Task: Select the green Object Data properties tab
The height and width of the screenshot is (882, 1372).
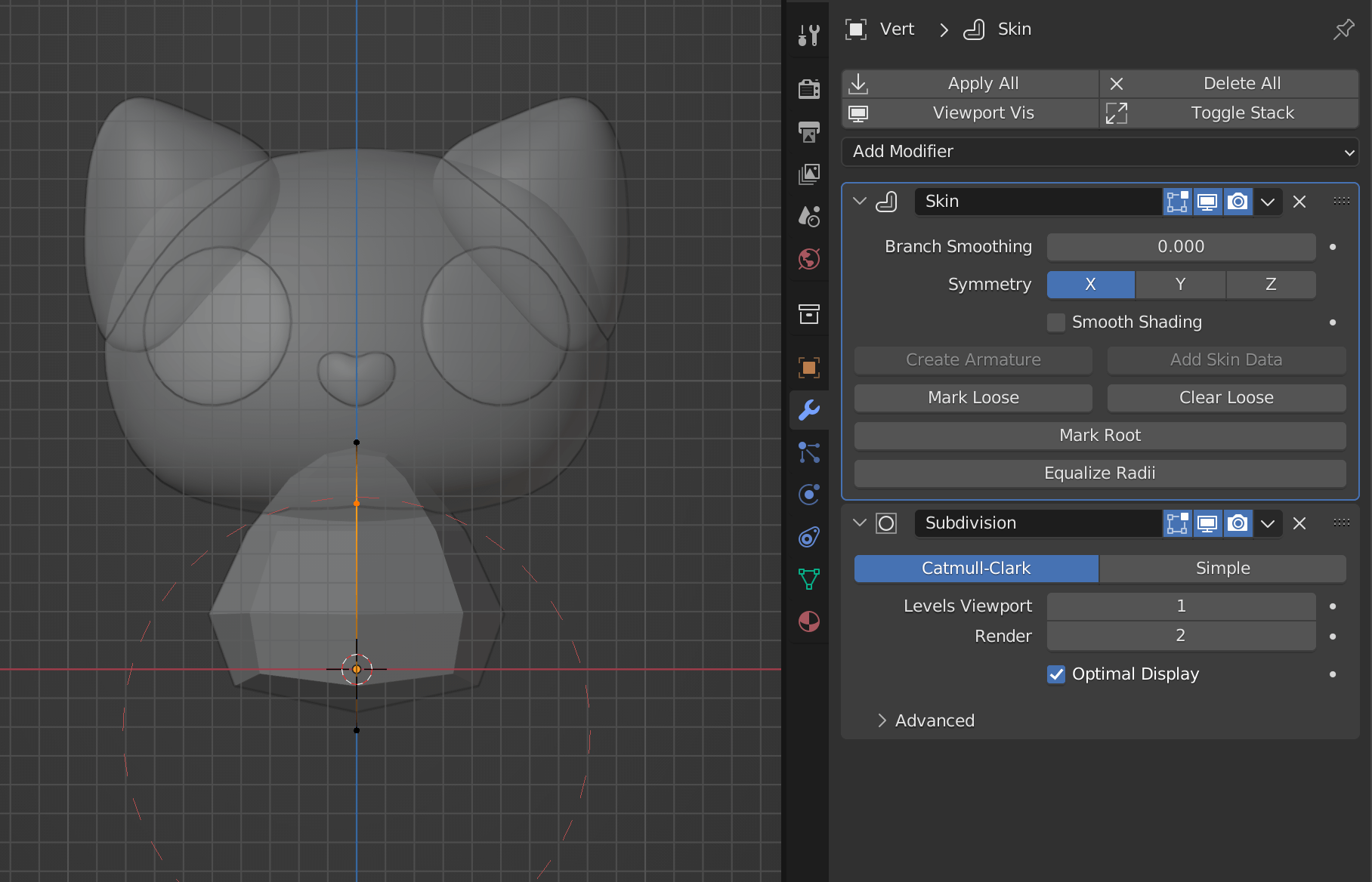Action: pyautogui.click(x=808, y=579)
